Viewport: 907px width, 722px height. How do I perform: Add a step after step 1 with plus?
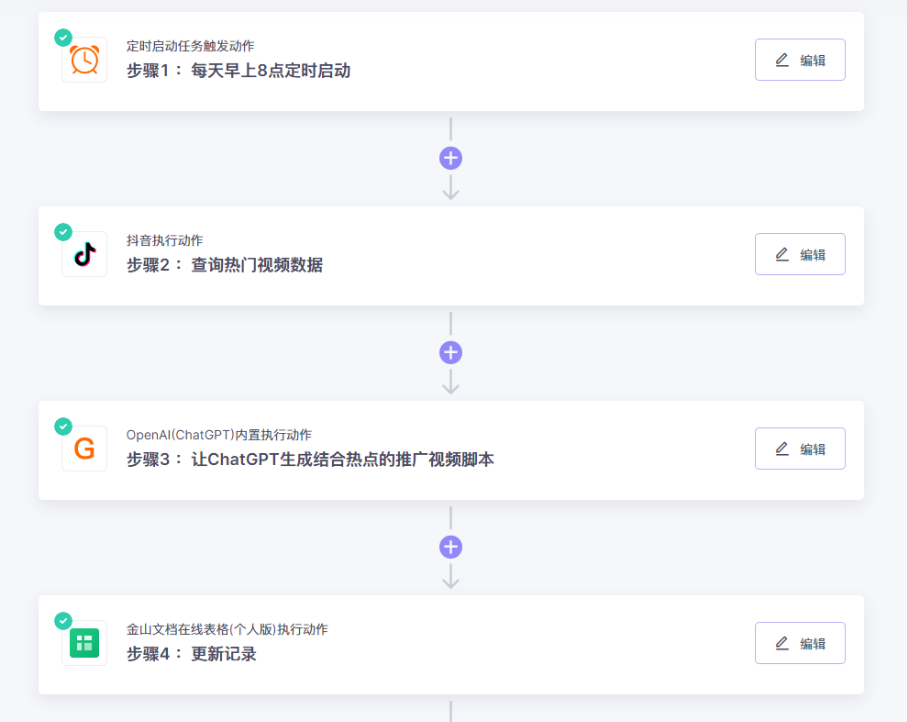point(451,158)
